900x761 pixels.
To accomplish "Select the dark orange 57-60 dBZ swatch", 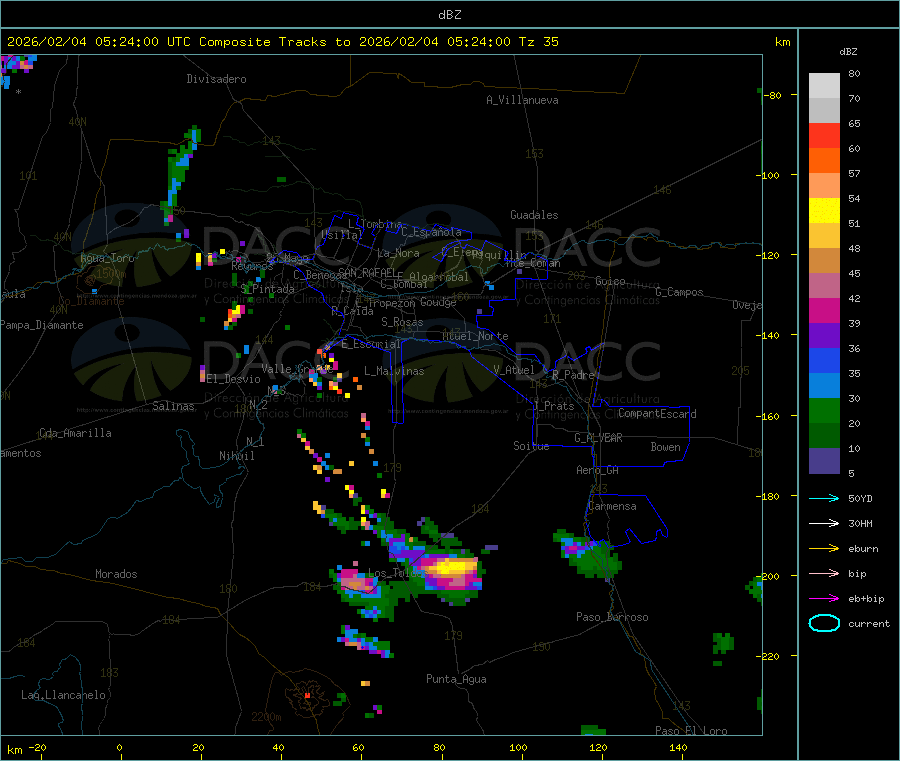I will 824,161.
